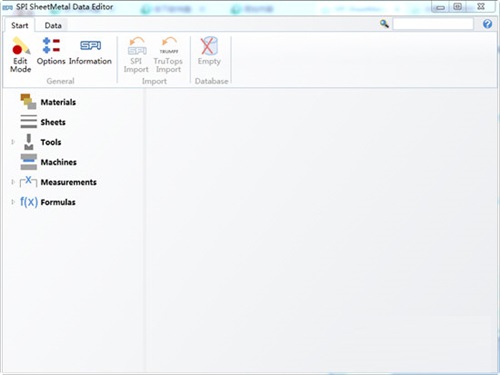Expand the Measurements tree node

click(x=13, y=182)
